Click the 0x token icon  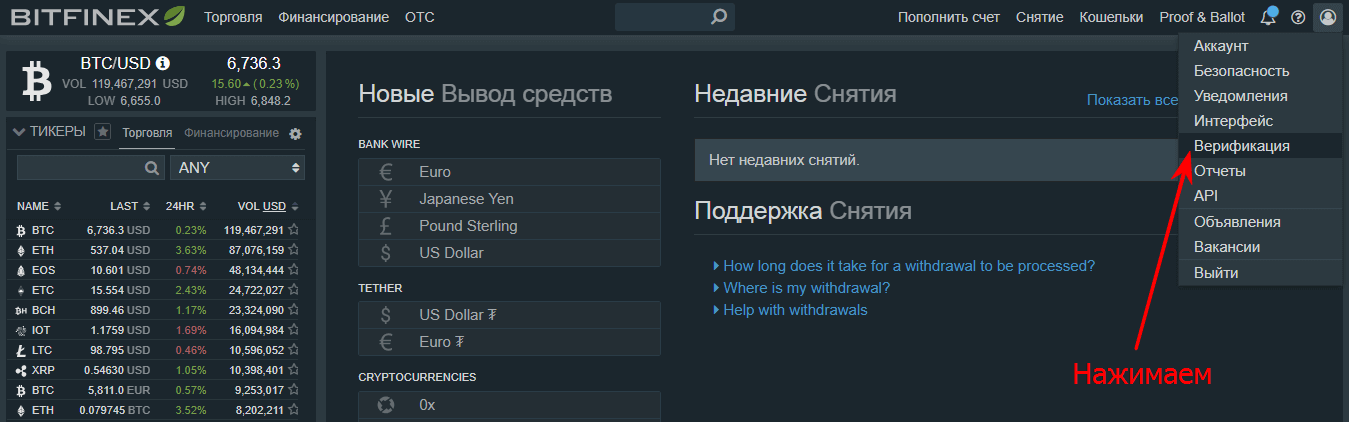[386, 405]
